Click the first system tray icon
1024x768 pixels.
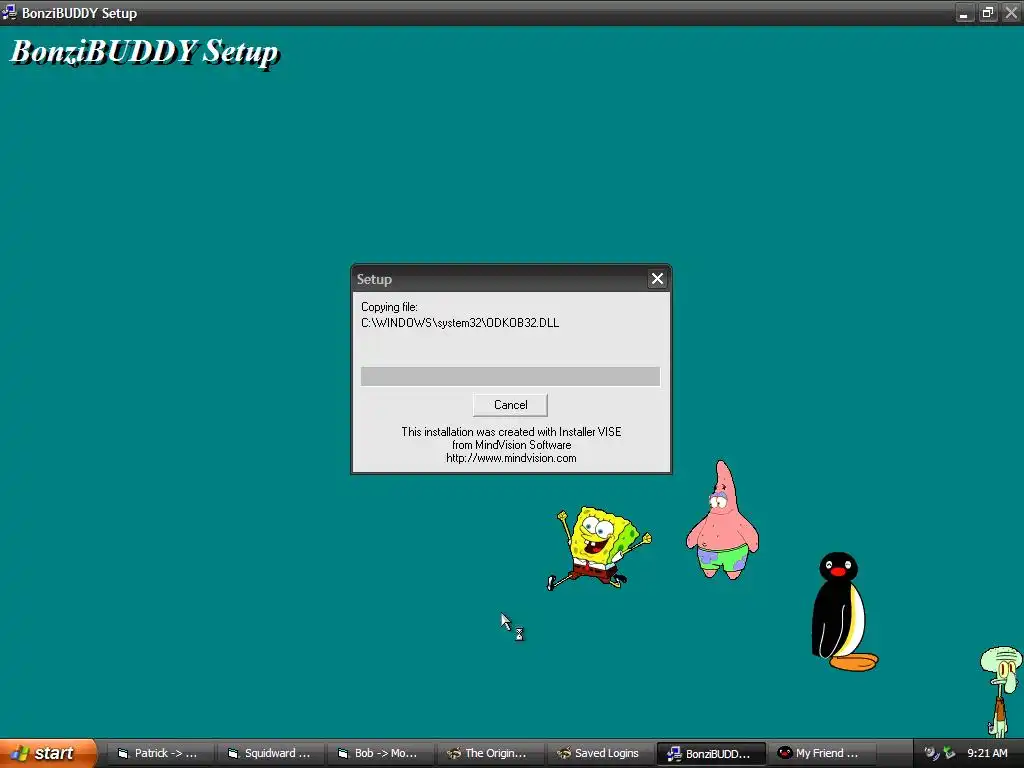pos(931,753)
